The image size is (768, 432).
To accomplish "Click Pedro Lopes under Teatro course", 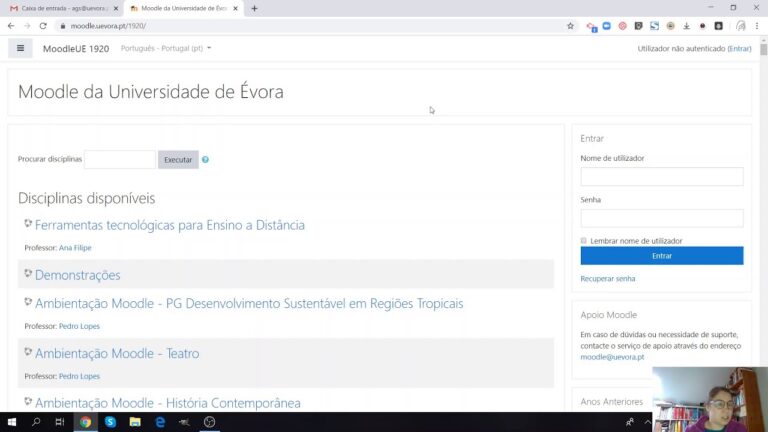I will [x=79, y=376].
